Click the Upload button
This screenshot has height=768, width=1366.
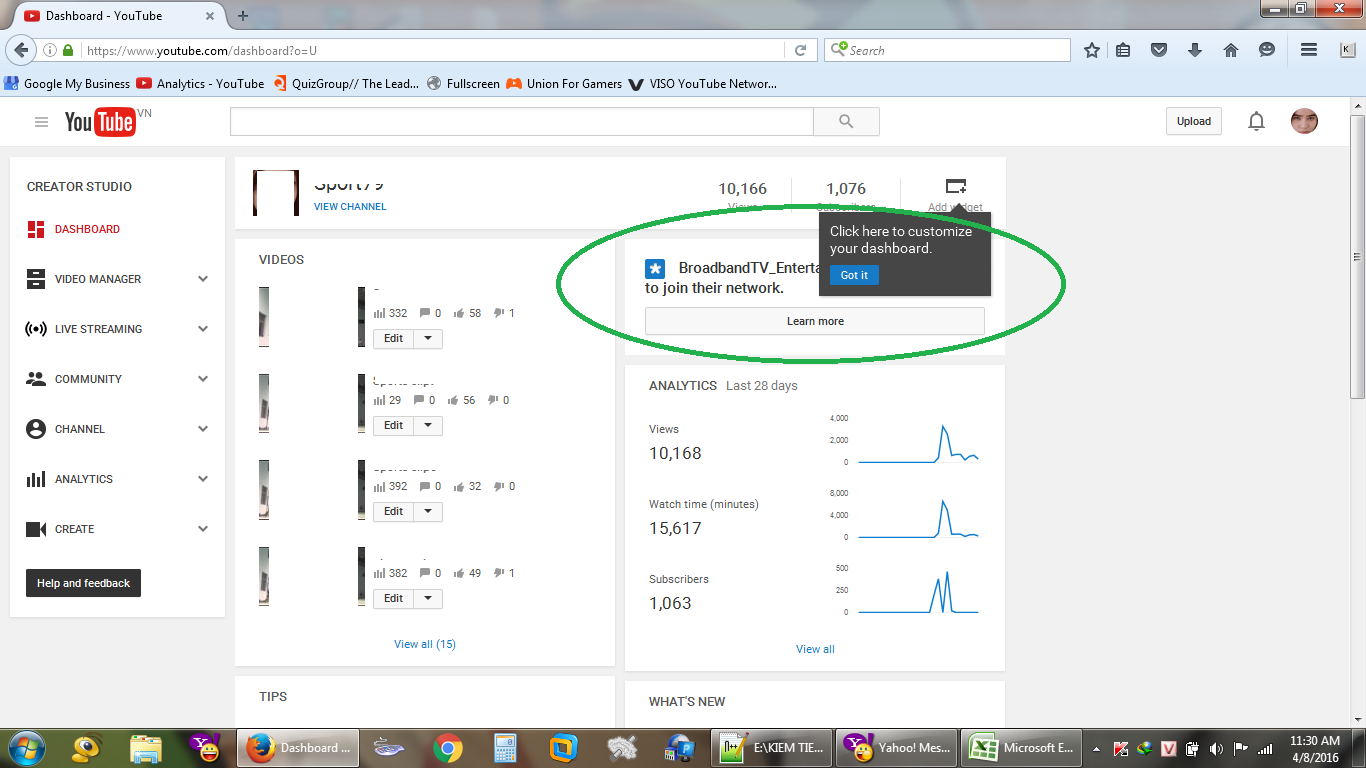tap(1194, 122)
